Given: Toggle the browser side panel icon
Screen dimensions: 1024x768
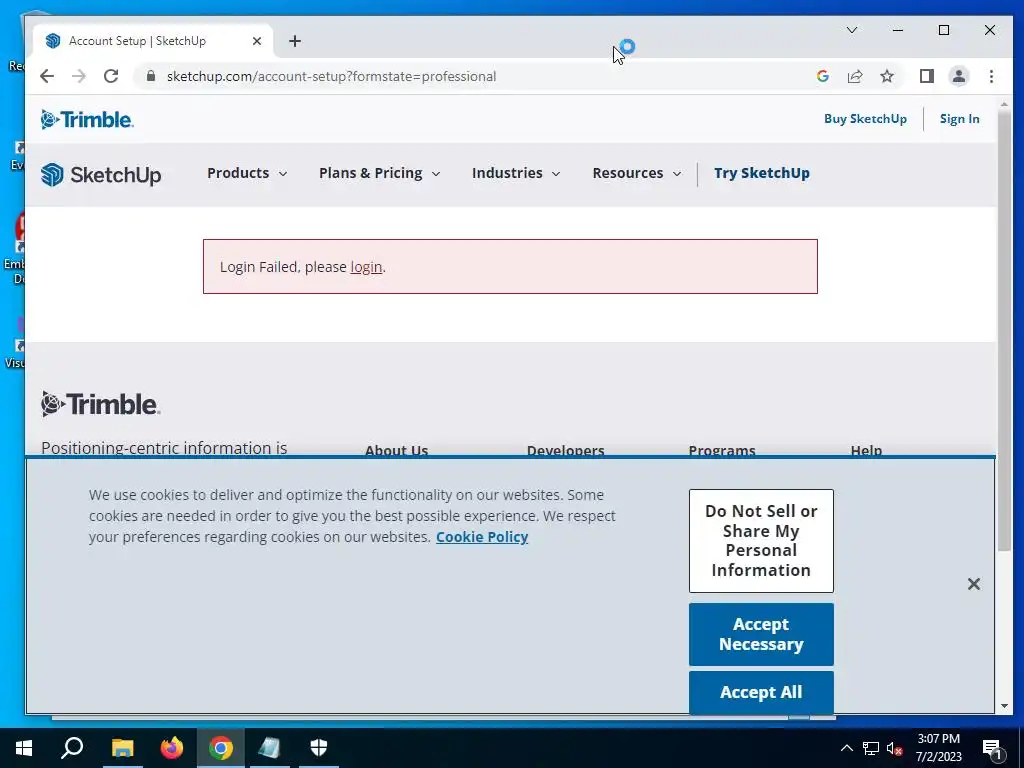Looking at the screenshot, I should point(927,76).
